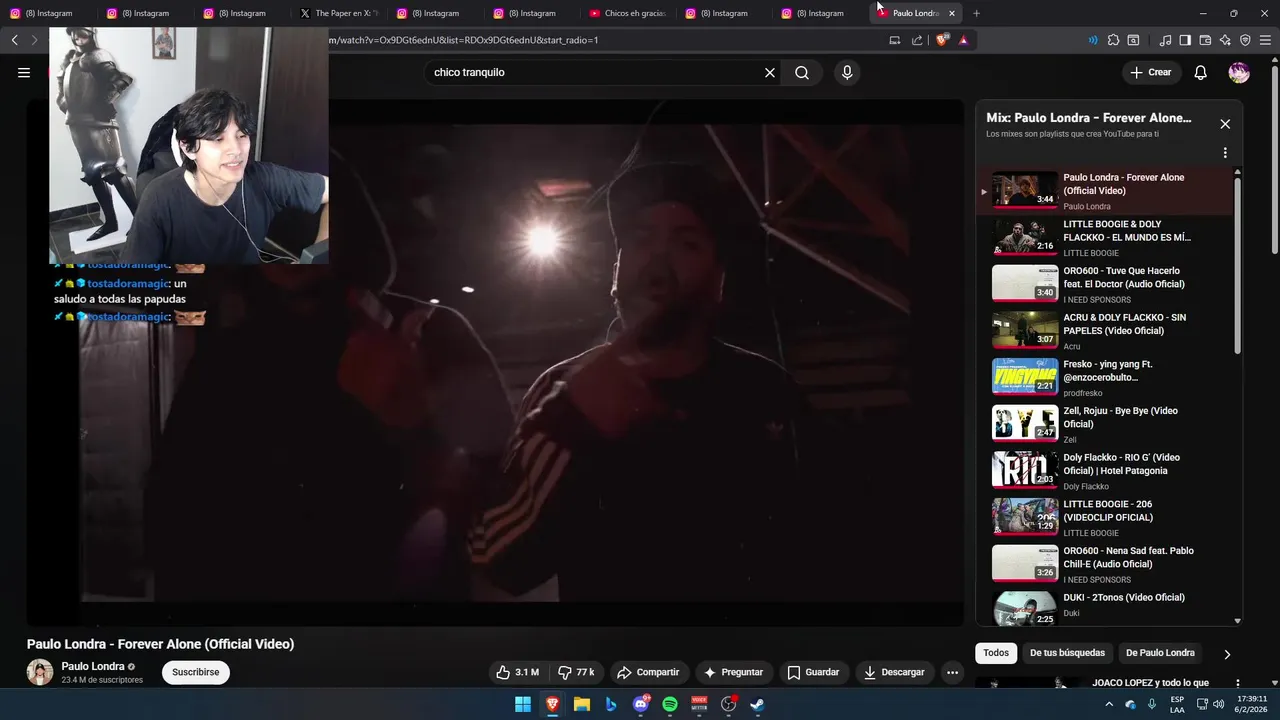Click the Crear create button
1280x720 pixels.
(x=1150, y=72)
